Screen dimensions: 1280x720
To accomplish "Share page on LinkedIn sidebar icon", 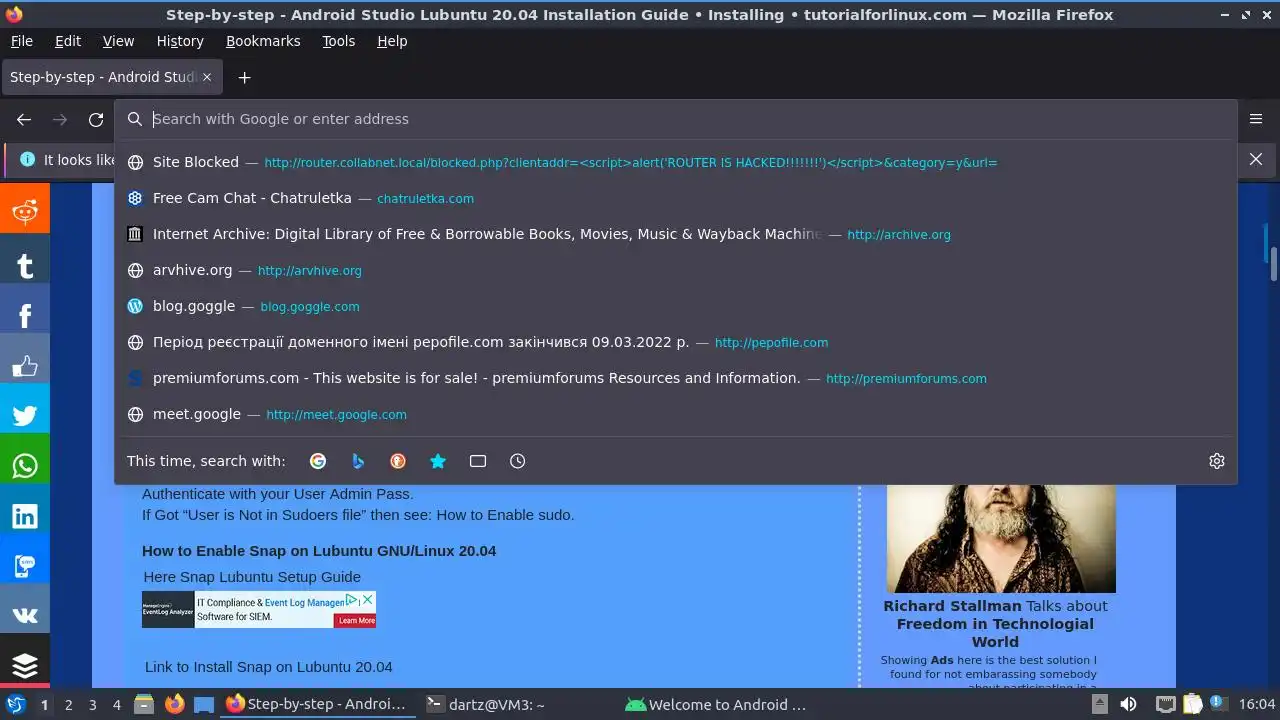I will tap(24, 516).
